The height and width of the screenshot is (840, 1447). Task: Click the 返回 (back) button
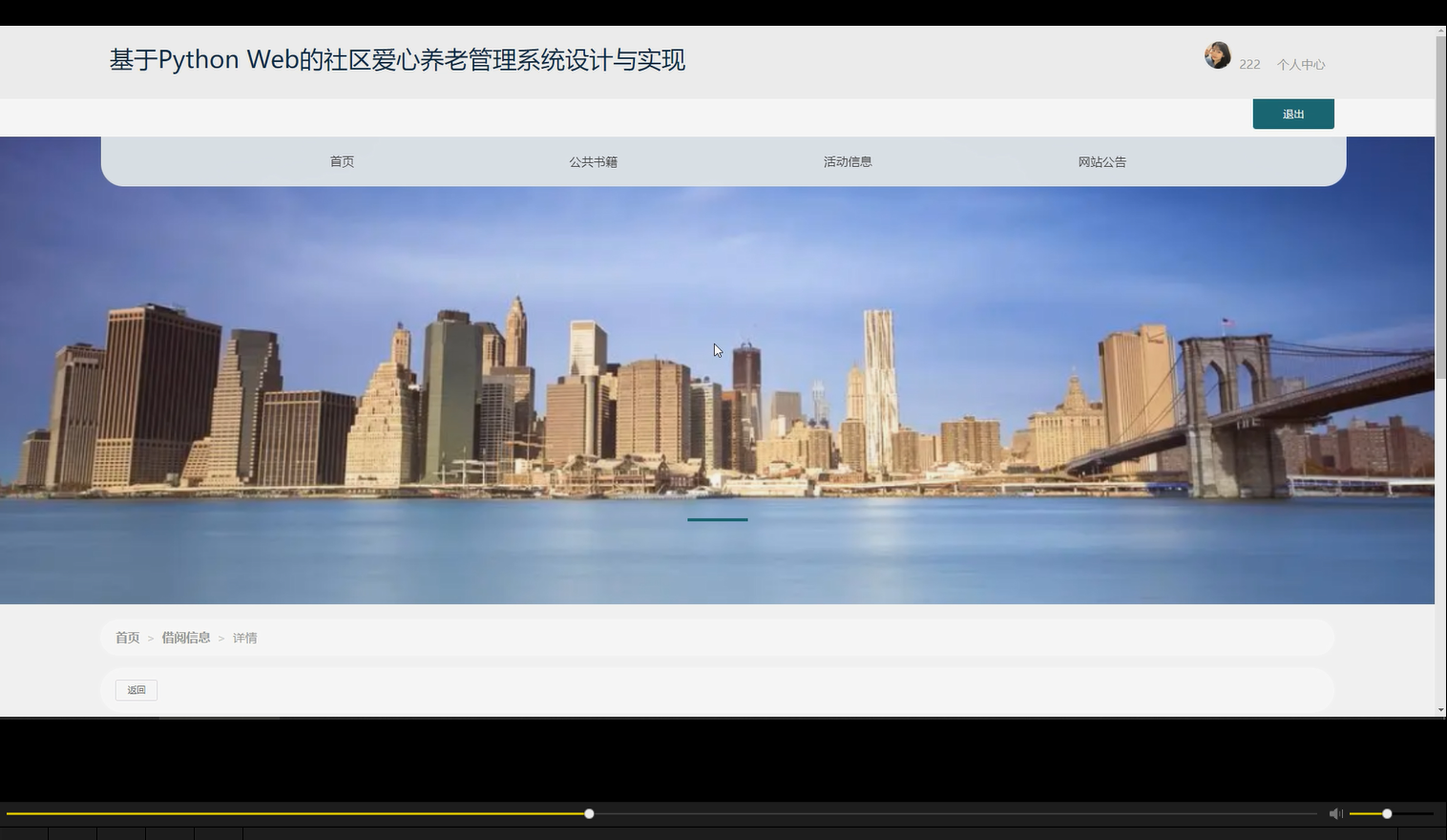tap(136, 689)
